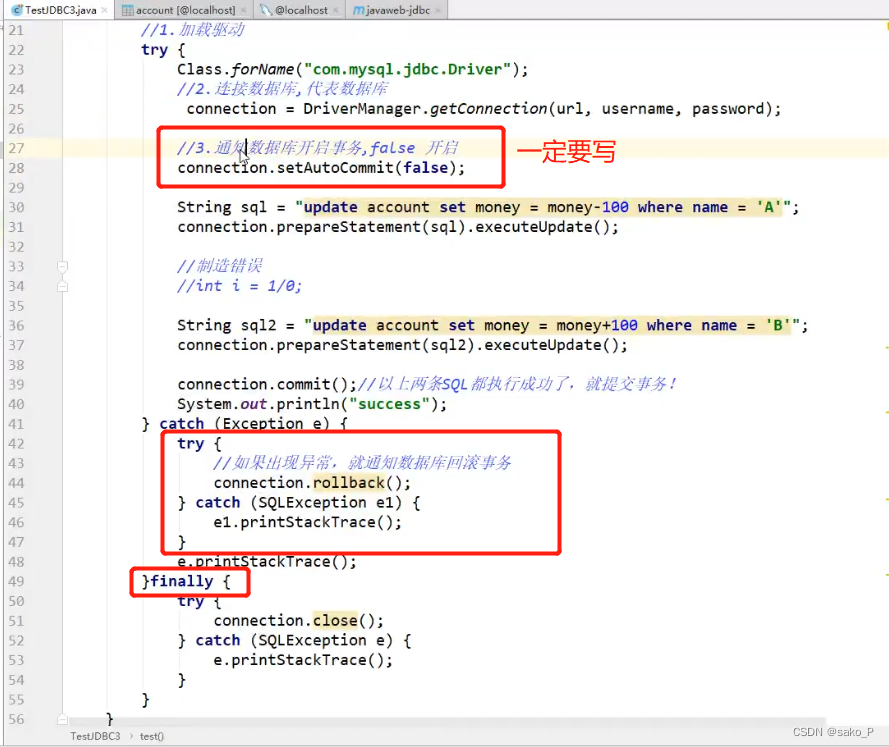Click the rollback comment on line 43

(x=362, y=463)
